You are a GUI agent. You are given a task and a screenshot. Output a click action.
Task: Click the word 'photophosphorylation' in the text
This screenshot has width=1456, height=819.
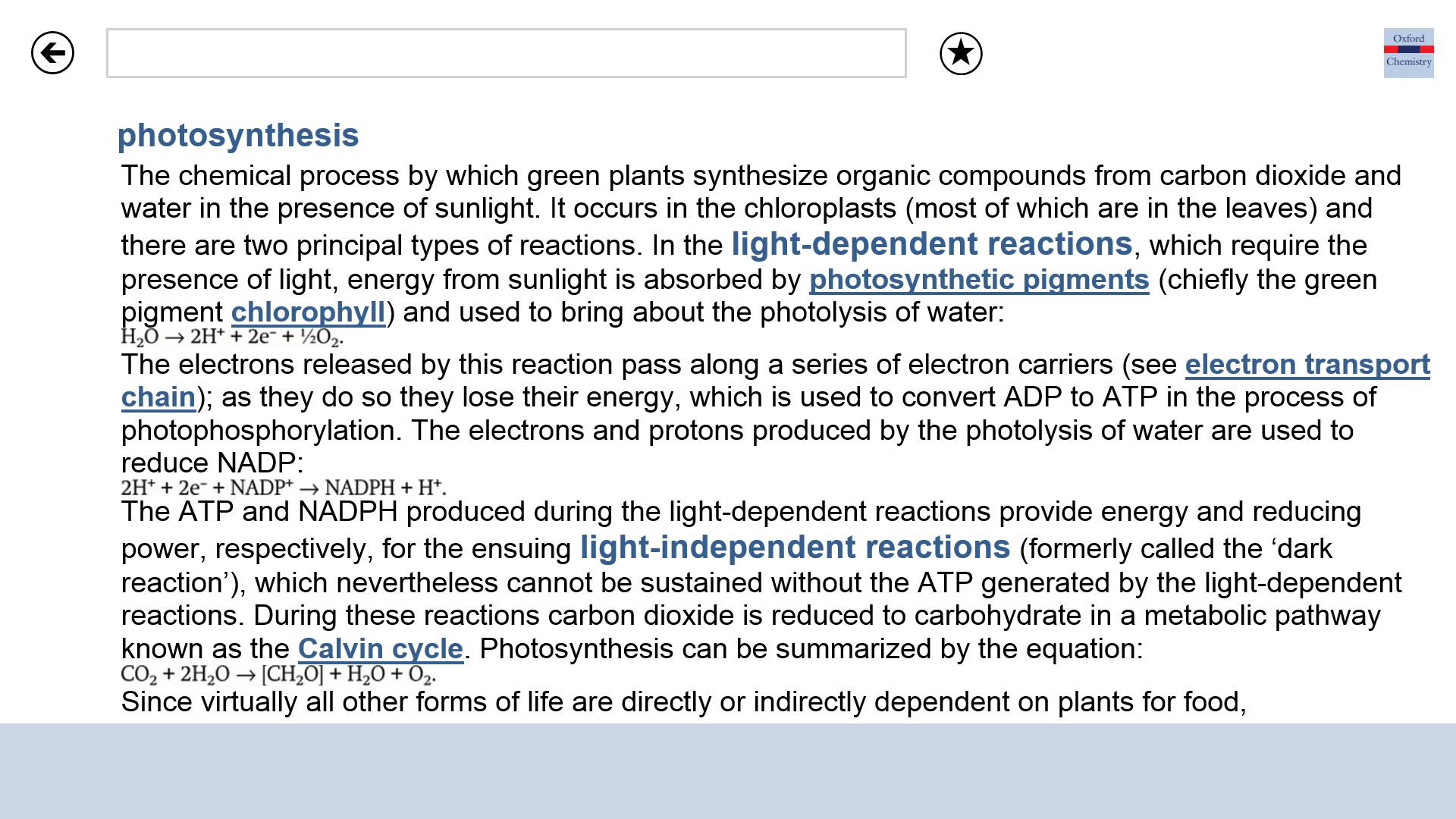point(262,431)
